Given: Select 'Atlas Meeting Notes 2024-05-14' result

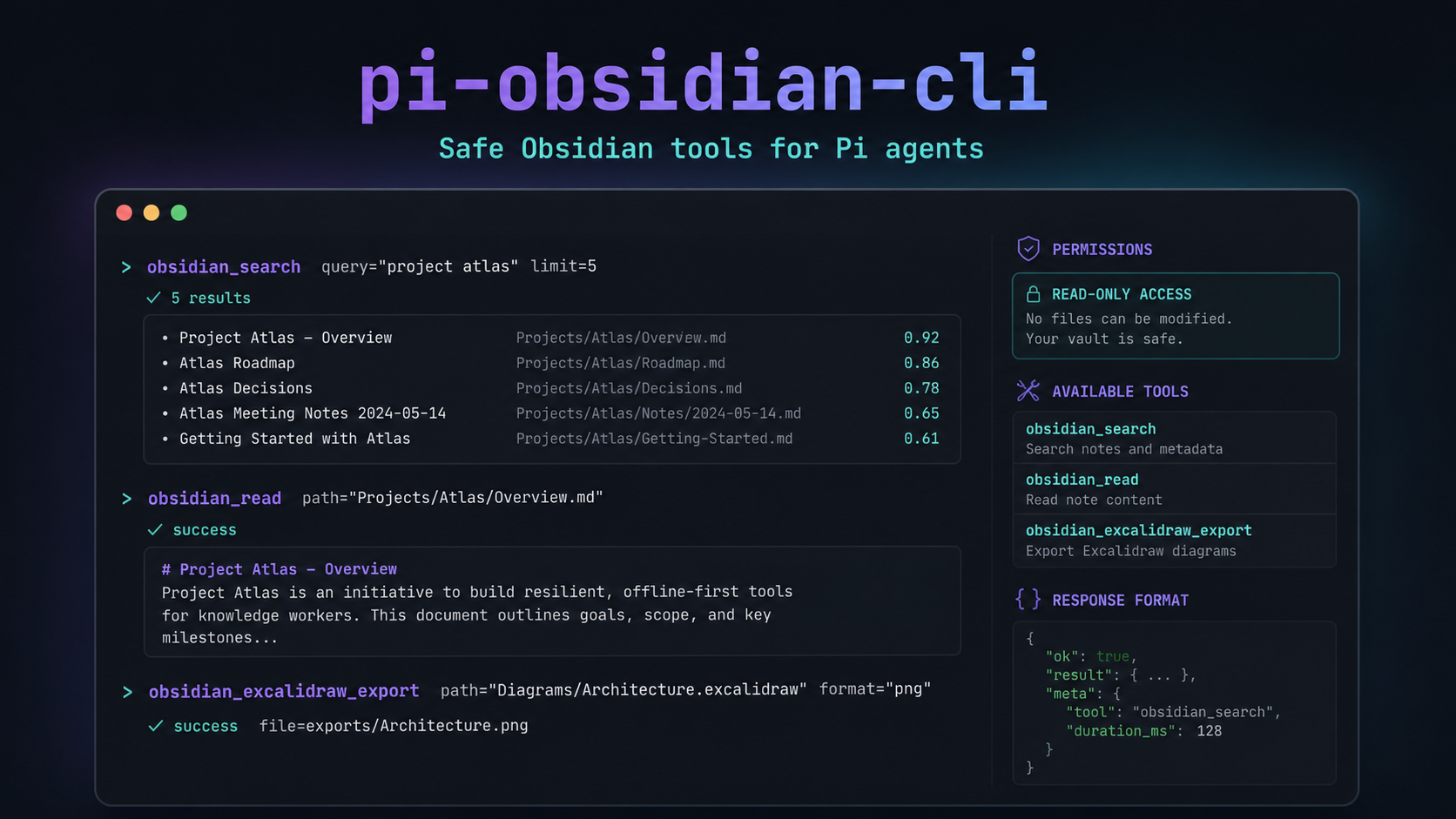Looking at the screenshot, I should (313, 413).
